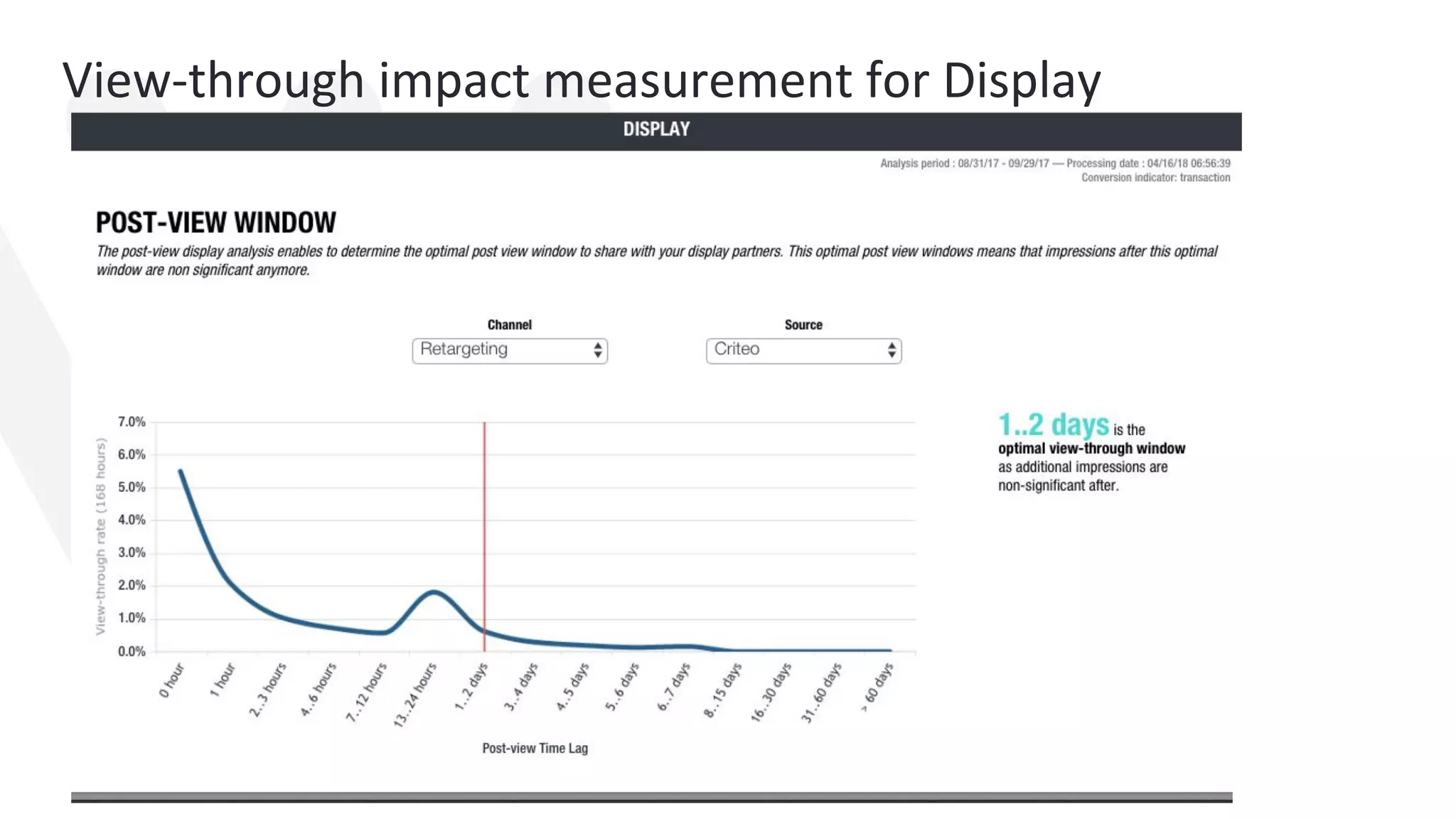1456x819 pixels.
Task: Click the '16..30 days' x-axis label
Action: (x=771, y=693)
